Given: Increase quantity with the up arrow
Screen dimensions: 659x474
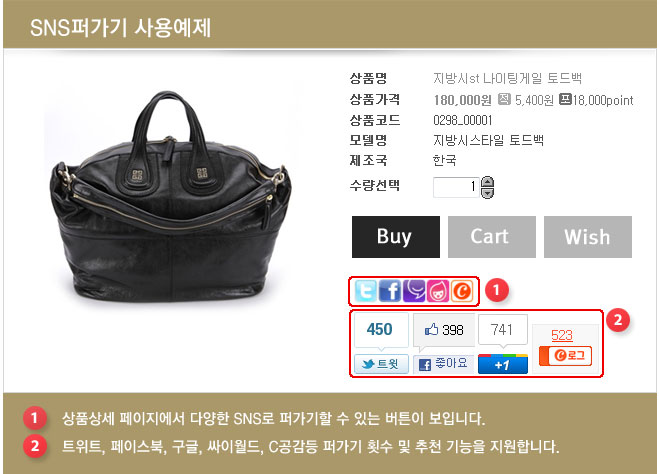Looking at the screenshot, I should 487,182.
